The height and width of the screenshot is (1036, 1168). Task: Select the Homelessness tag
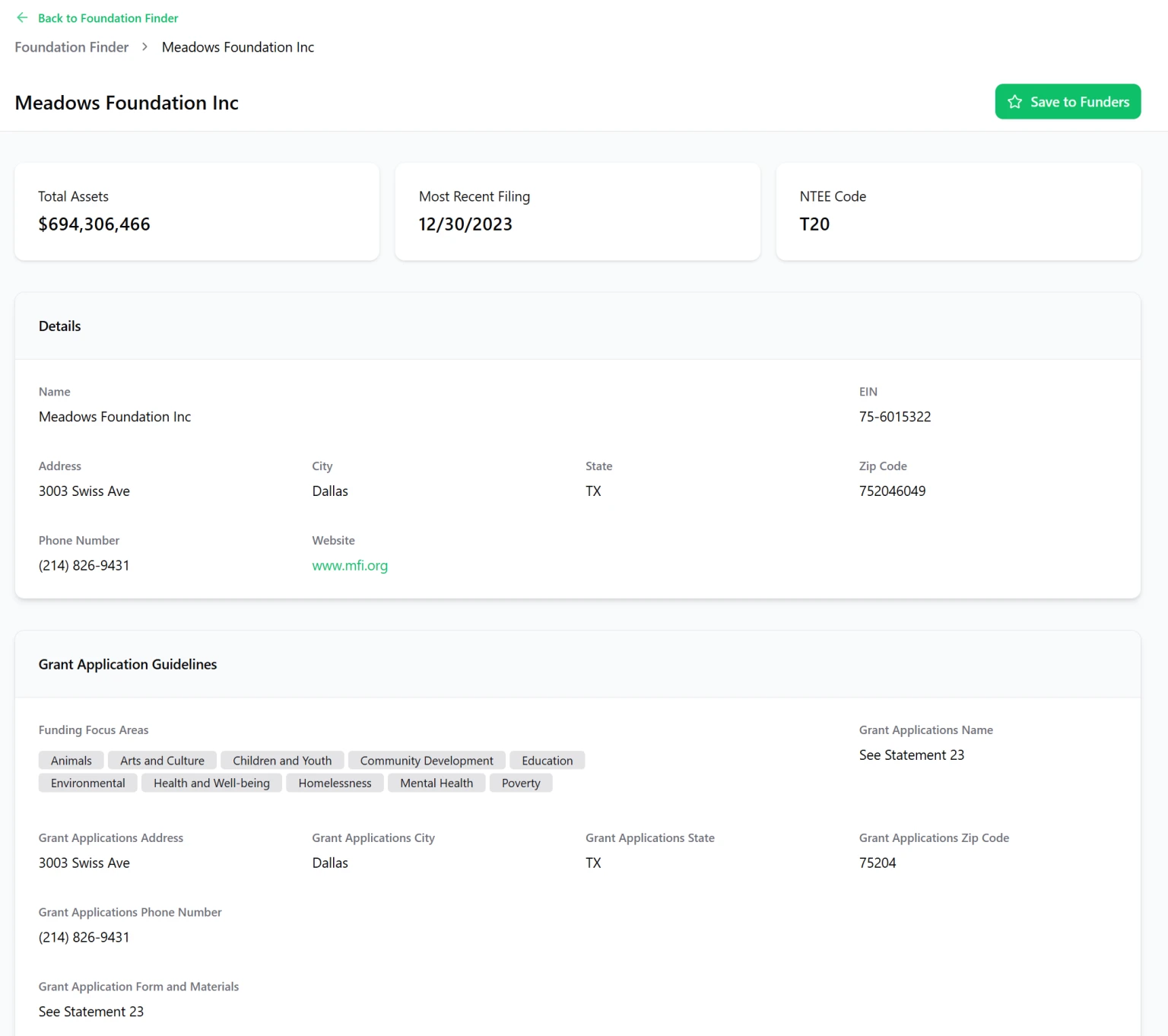tap(335, 783)
